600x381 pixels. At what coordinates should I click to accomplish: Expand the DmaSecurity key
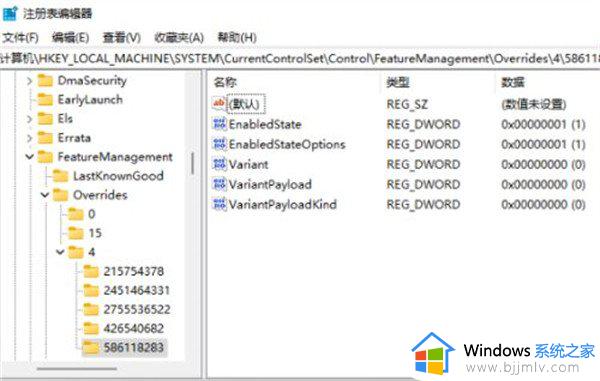click(29, 81)
